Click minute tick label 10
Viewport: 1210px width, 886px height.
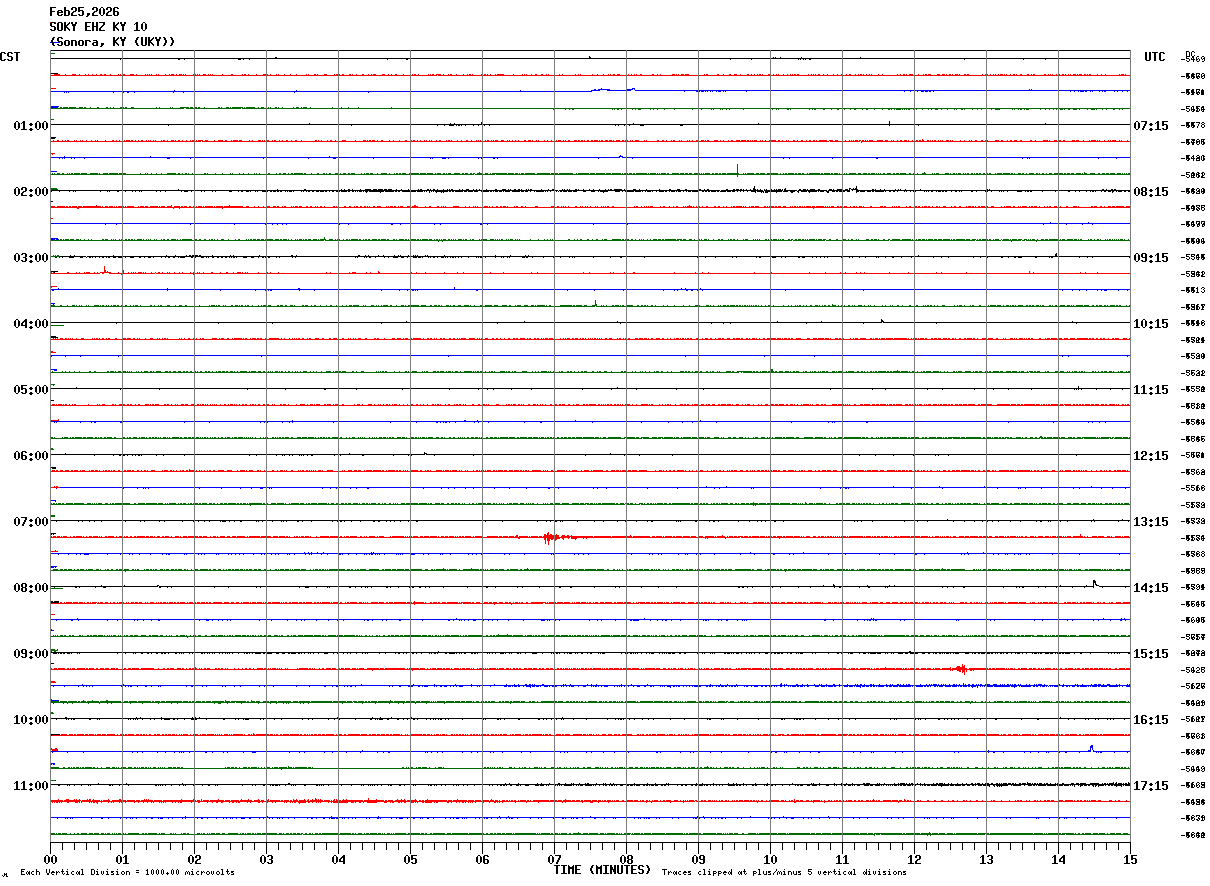tap(770, 859)
